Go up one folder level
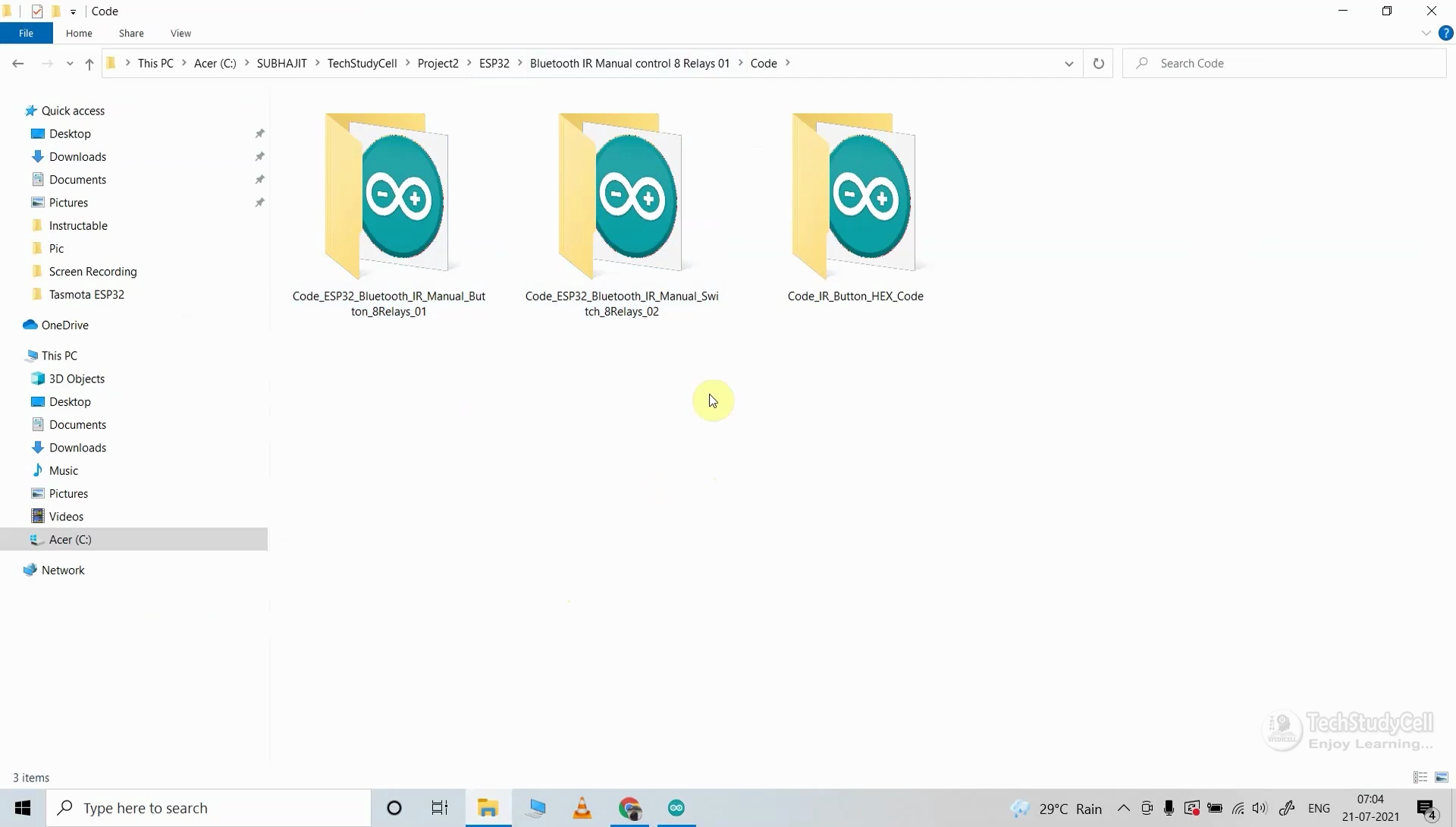Screen dimensions: 1456x827 89,64
